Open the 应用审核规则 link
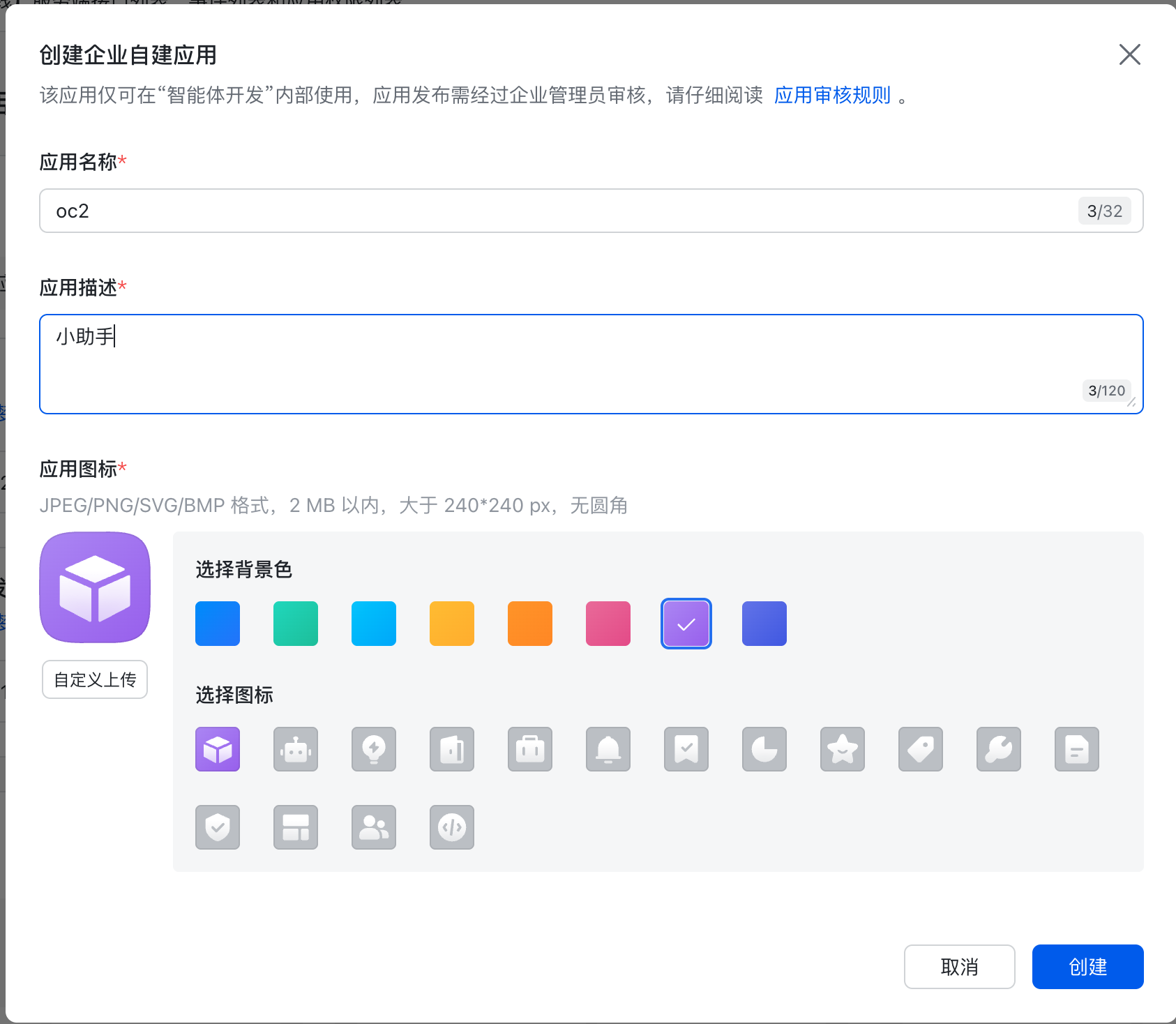 pyautogui.click(x=832, y=95)
